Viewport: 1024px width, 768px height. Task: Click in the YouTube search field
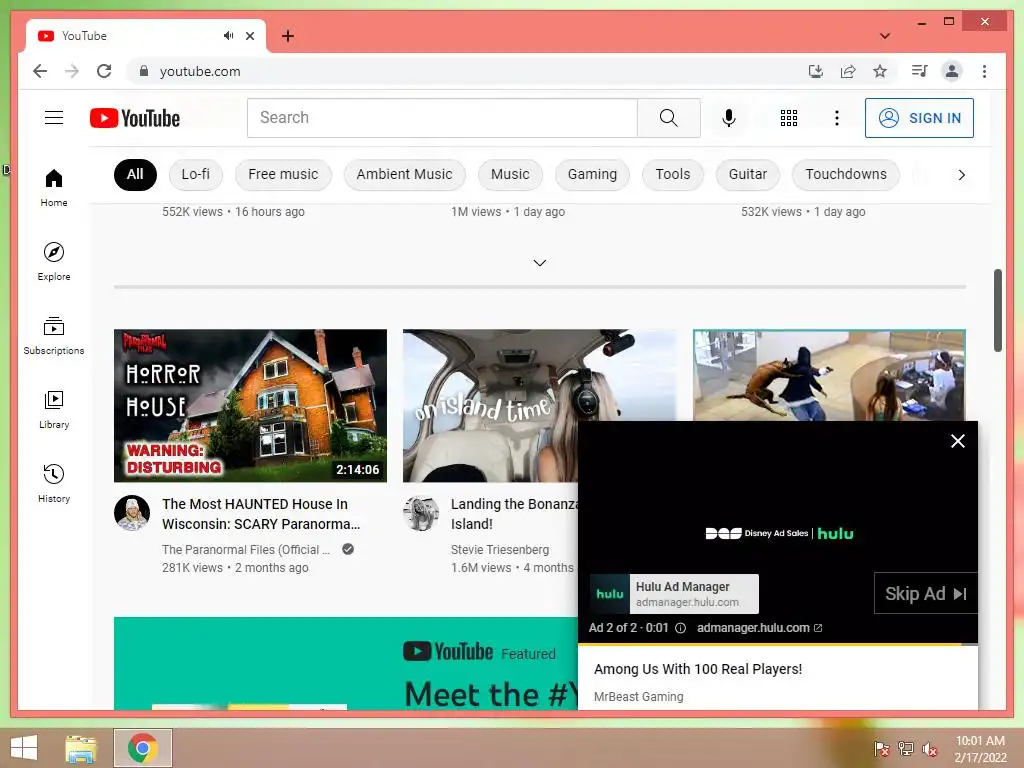[442, 118]
